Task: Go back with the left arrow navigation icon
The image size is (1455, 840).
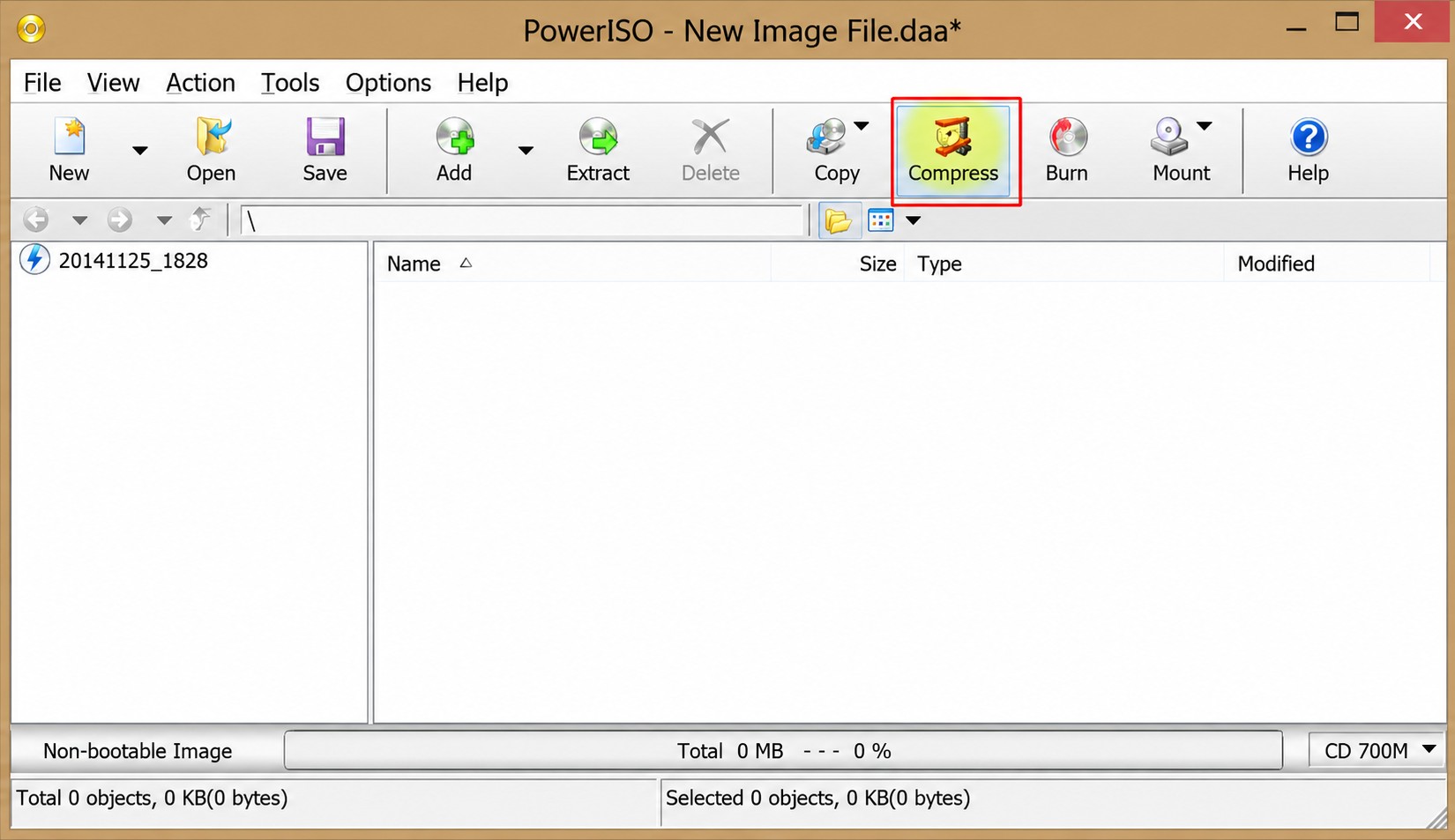Action: point(36,219)
